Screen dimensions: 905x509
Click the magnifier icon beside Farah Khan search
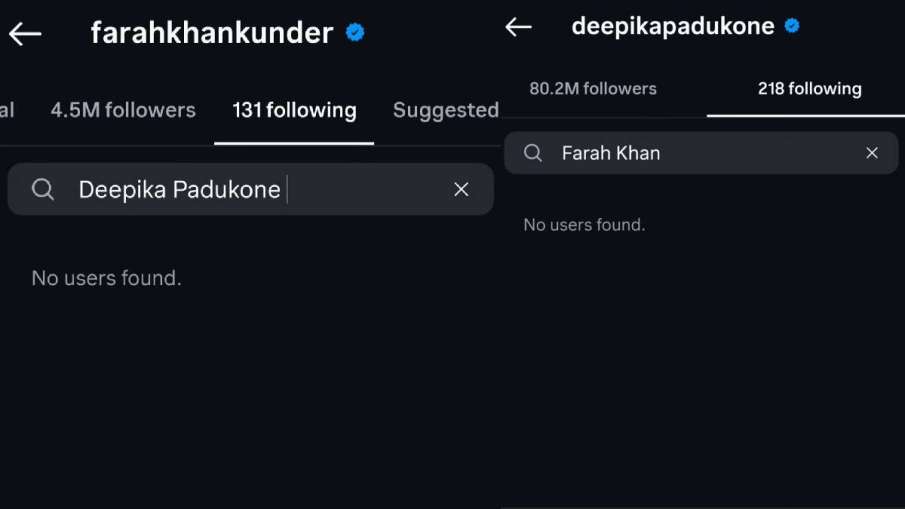[534, 153]
